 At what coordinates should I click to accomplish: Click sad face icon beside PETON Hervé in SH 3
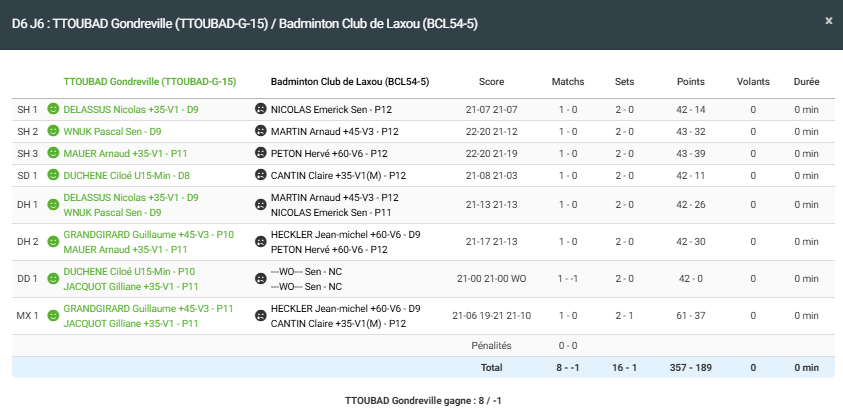coord(261,153)
